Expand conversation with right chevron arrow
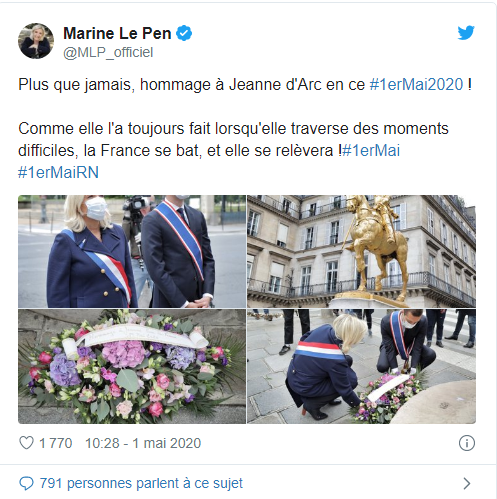 [467, 483]
